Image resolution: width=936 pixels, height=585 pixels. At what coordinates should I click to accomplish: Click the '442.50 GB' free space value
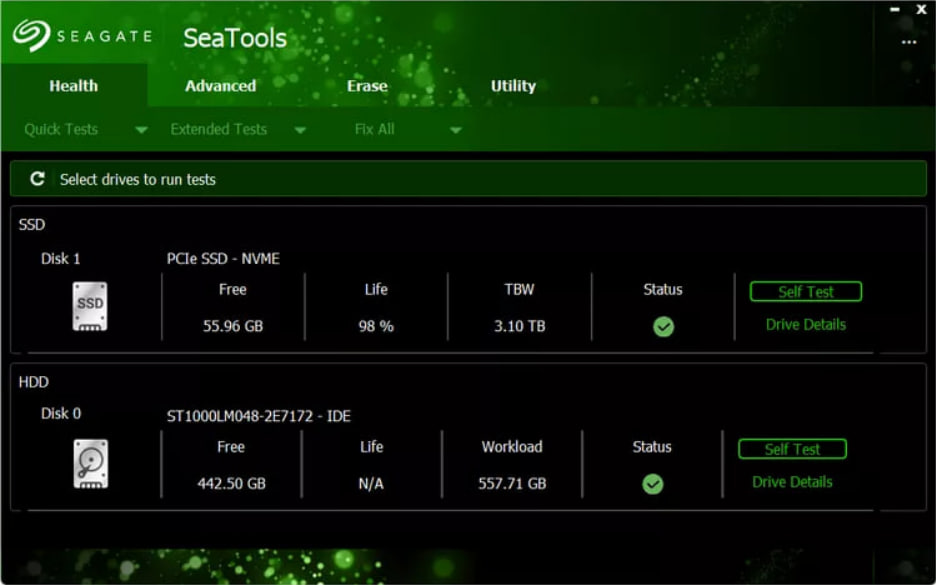(232, 484)
